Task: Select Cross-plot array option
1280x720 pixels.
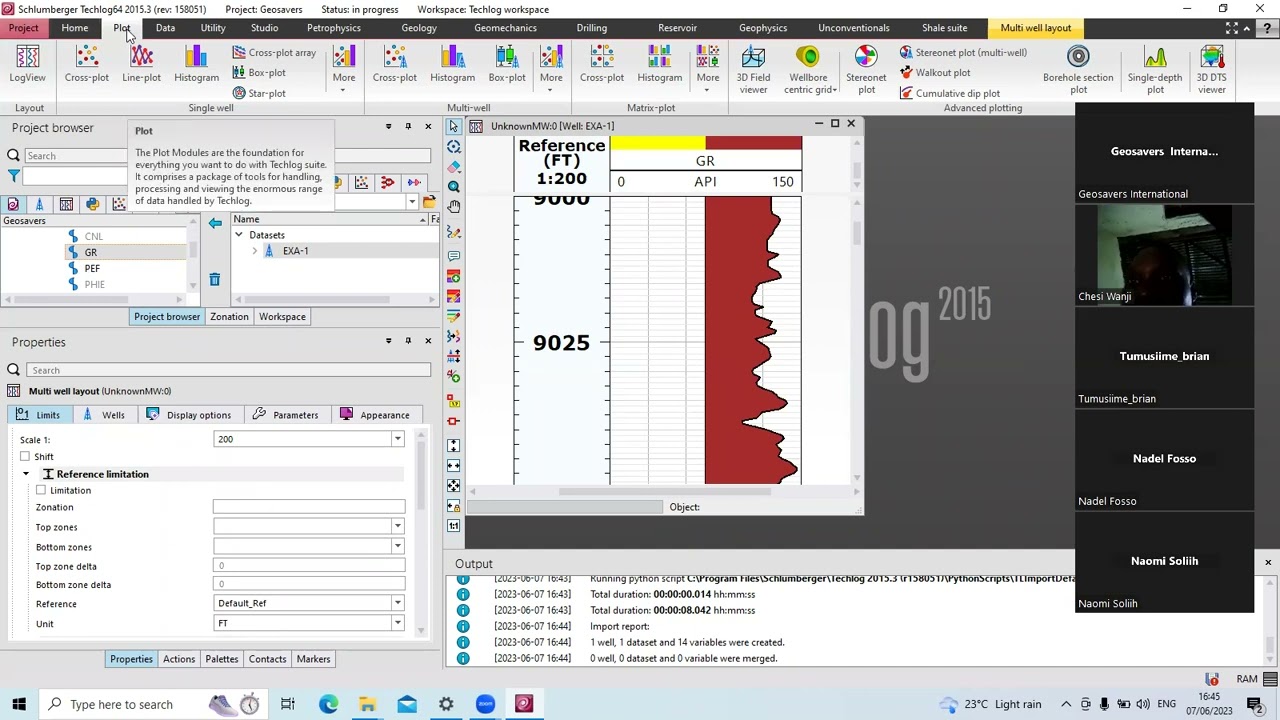Action: (273, 52)
